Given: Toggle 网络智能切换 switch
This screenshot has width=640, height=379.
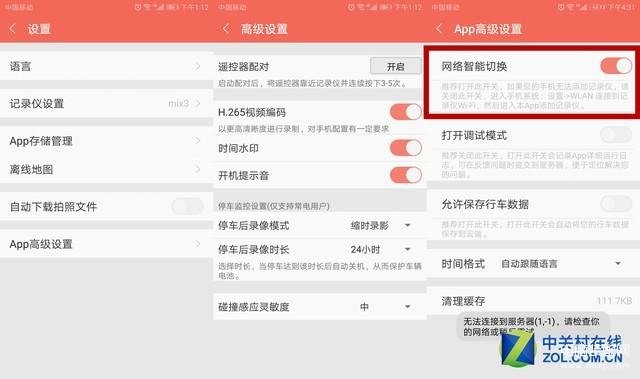Looking at the screenshot, I should [x=616, y=66].
